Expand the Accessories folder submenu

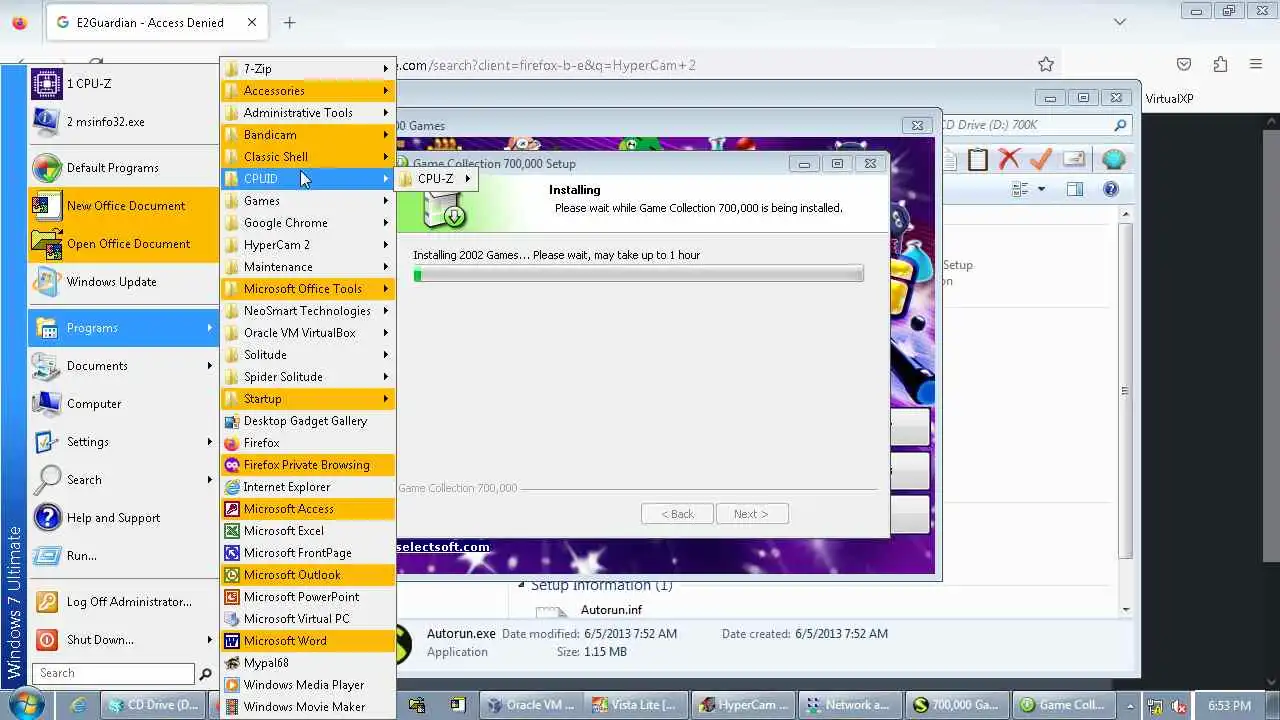pos(308,91)
